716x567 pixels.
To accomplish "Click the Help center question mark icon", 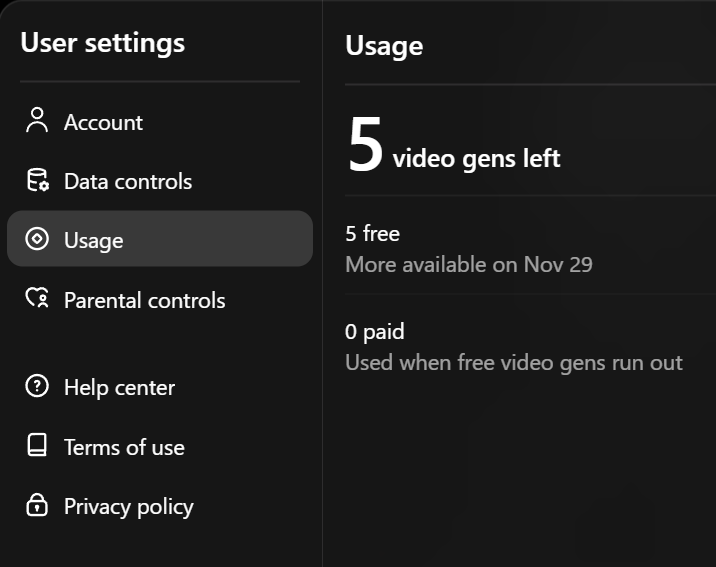I will tap(37, 387).
